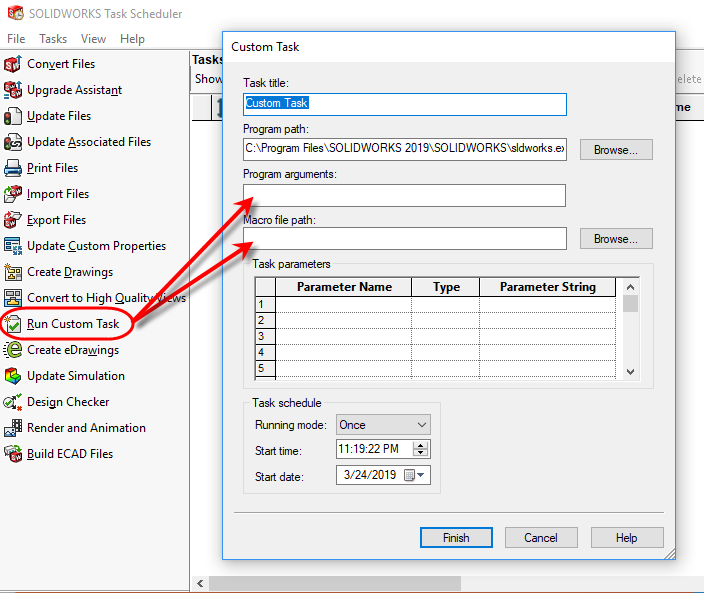Select the Create eDrawings task label
The image size is (704, 593).
point(73,350)
